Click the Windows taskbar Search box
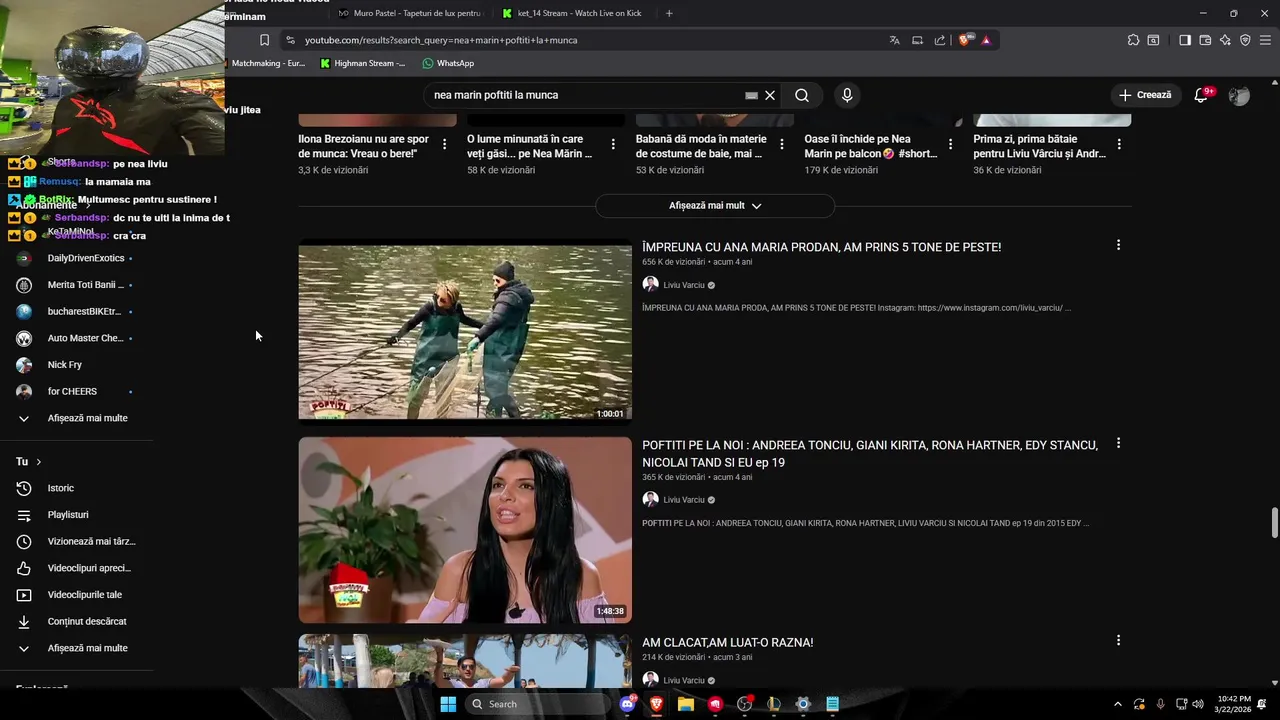This screenshot has width=1280, height=720. (539, 704)
